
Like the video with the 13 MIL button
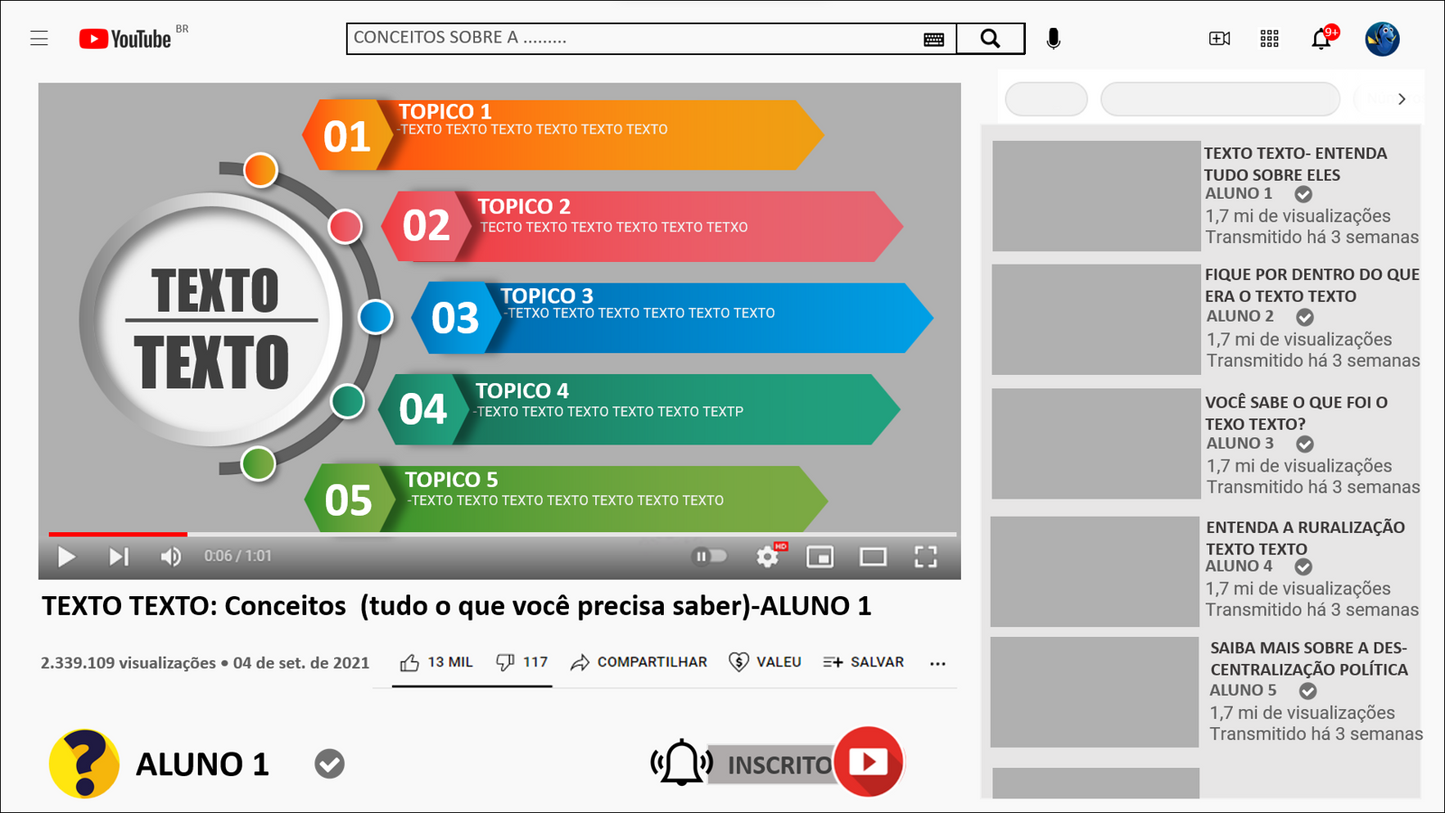[x=435, y=662]
